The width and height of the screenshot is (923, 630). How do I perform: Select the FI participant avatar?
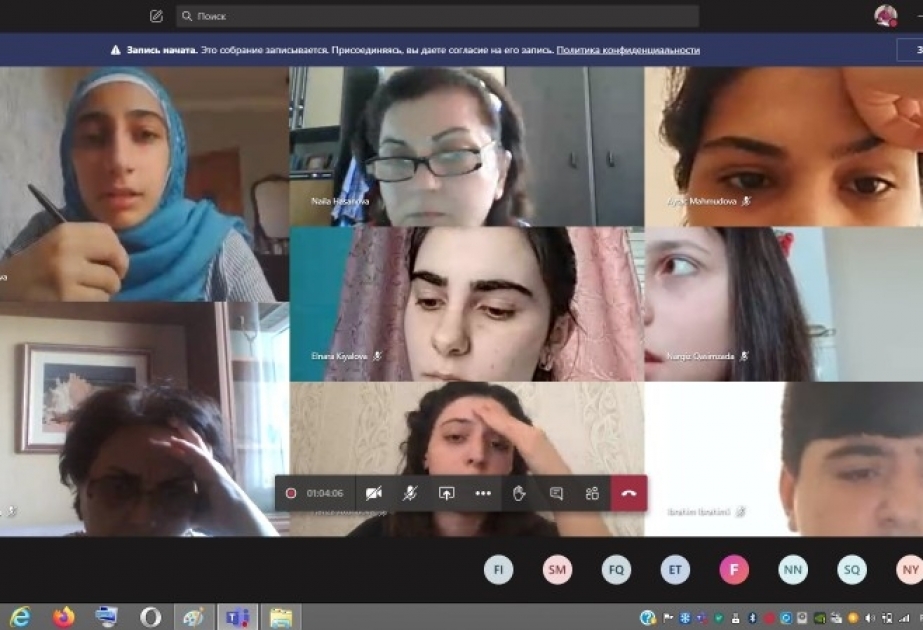point(499,569)
